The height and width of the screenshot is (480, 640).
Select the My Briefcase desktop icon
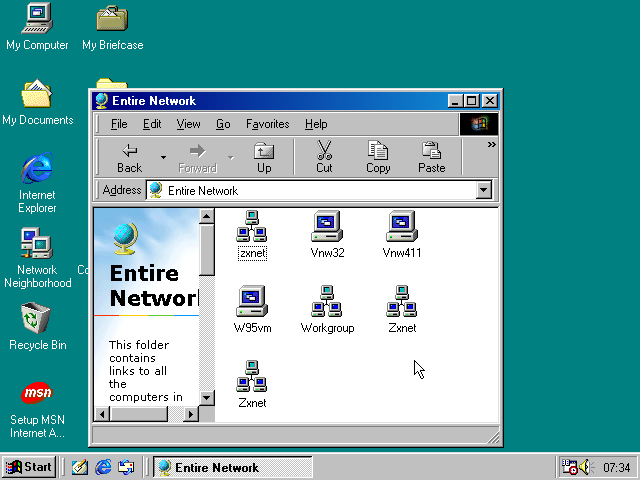coord(112,27)
